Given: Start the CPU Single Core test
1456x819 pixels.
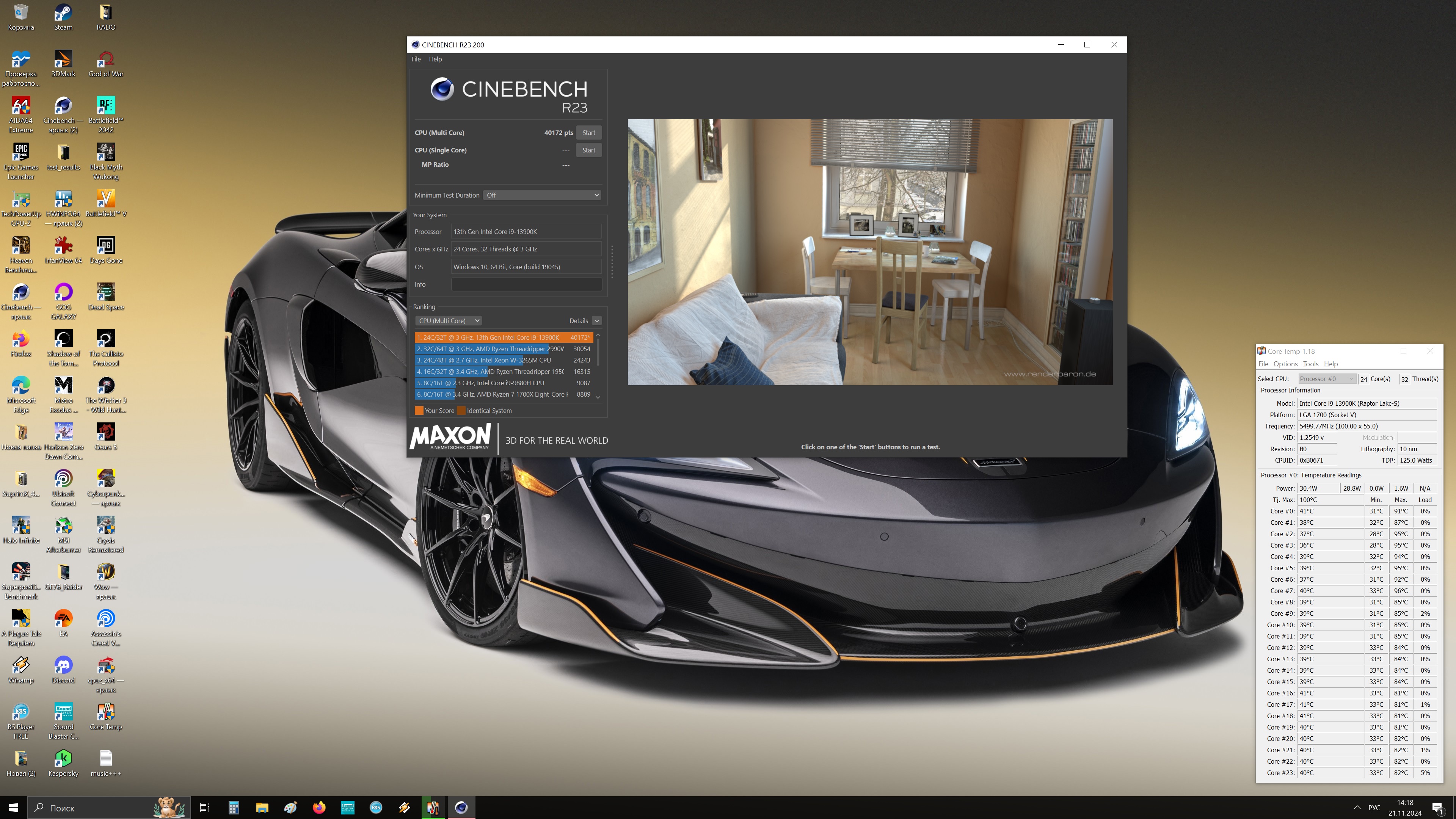Looking at the screenshot, I should tap(588, 151).
